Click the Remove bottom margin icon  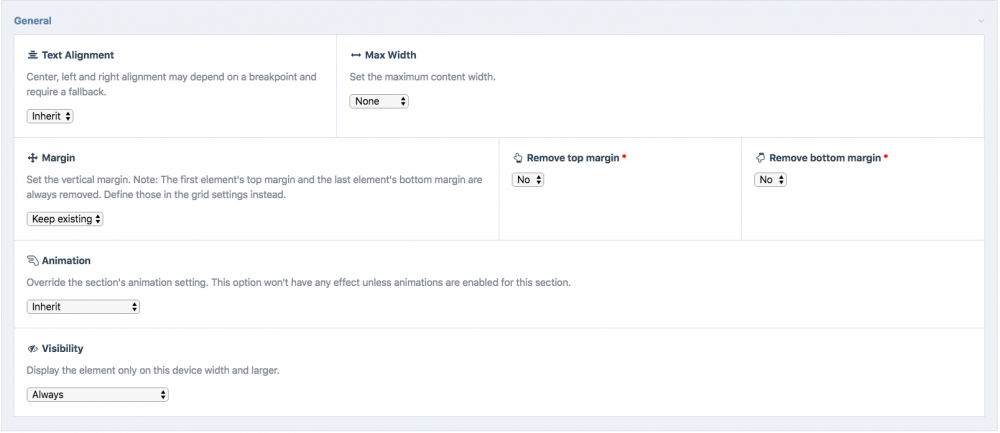click(x=761, y=158)
